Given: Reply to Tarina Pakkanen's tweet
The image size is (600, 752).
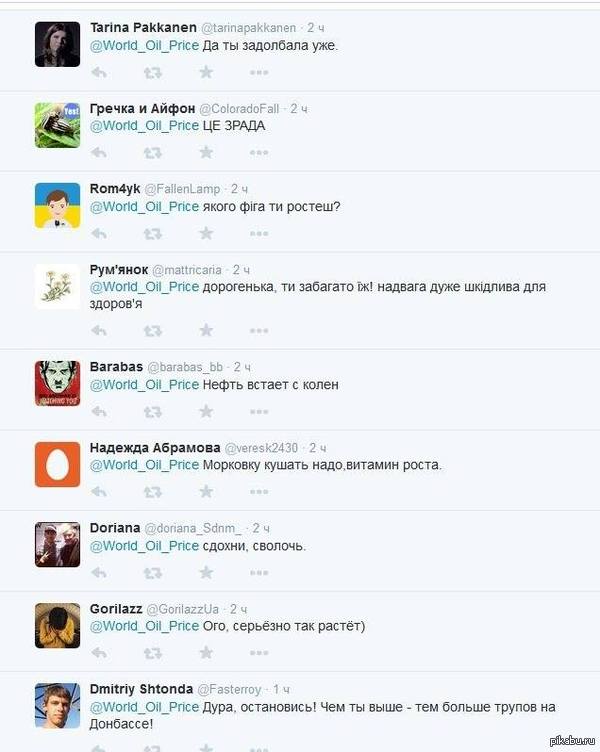Looking at the screenshot, I should pos(99,72).
